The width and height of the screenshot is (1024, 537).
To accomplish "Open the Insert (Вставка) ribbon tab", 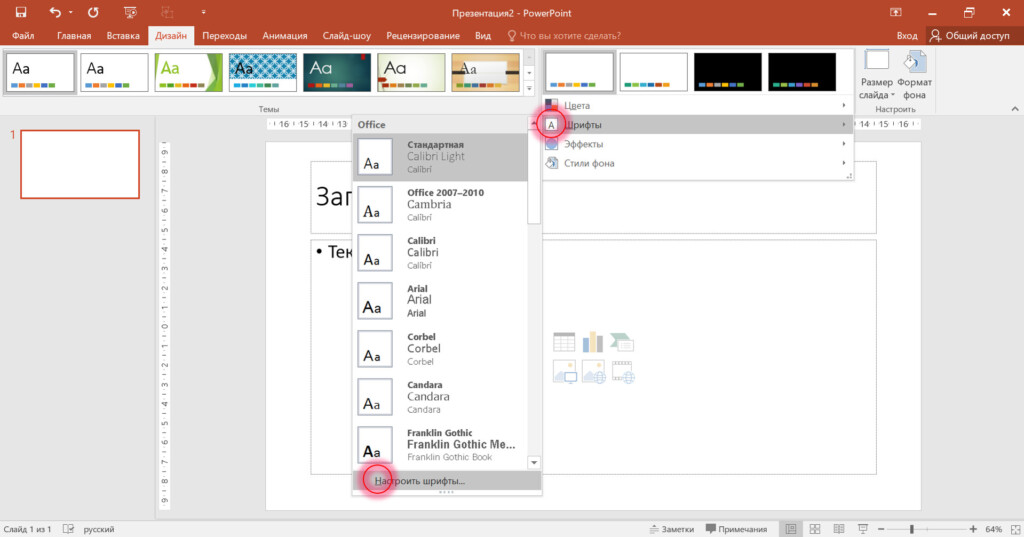I will click(x=122, y=35).
